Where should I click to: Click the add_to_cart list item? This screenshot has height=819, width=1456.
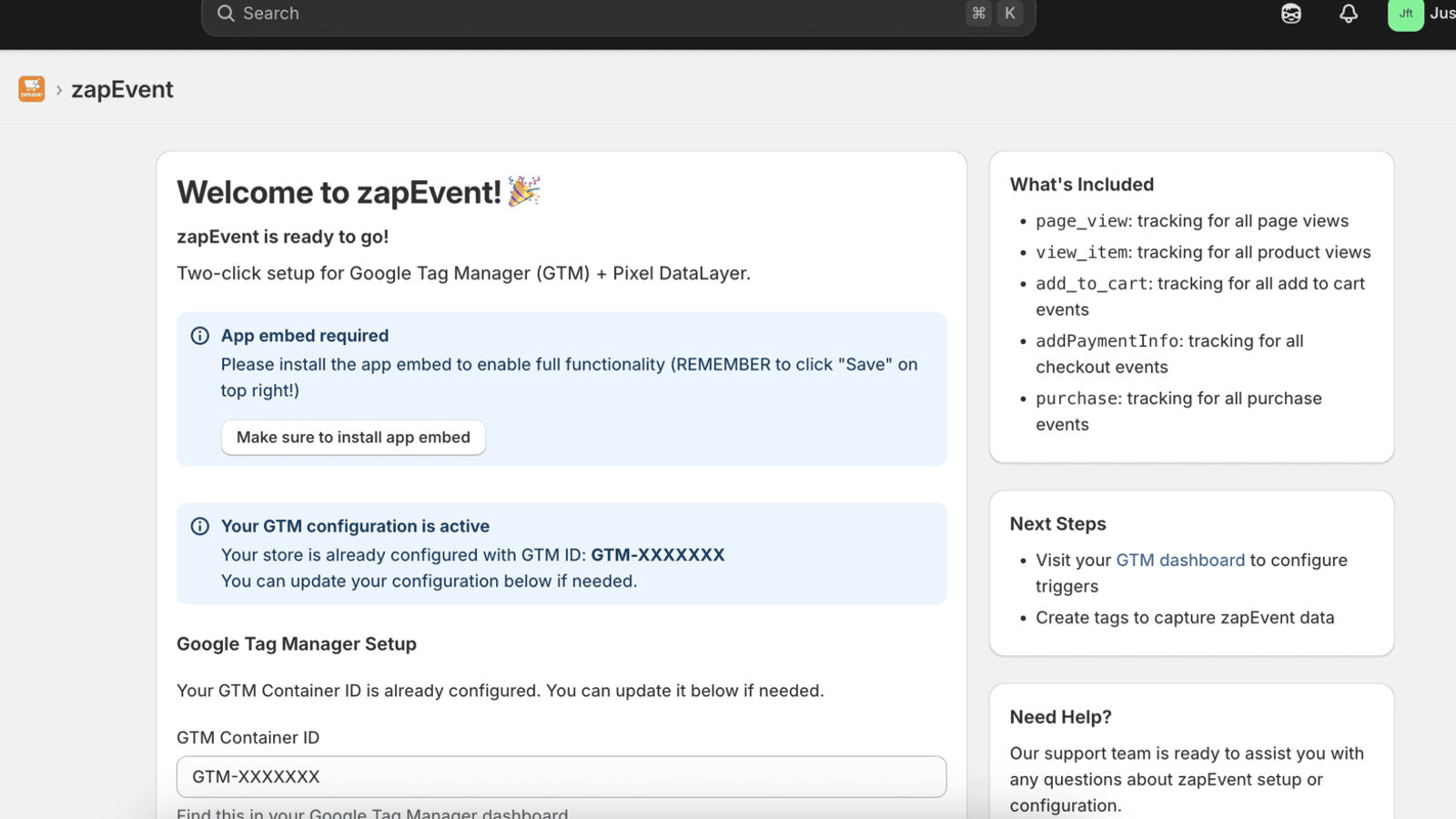click(x=1200, y=297)
